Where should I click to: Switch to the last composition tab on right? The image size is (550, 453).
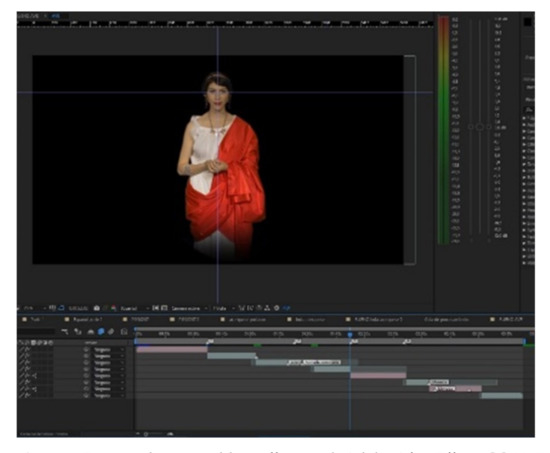[x=508, y=319]
